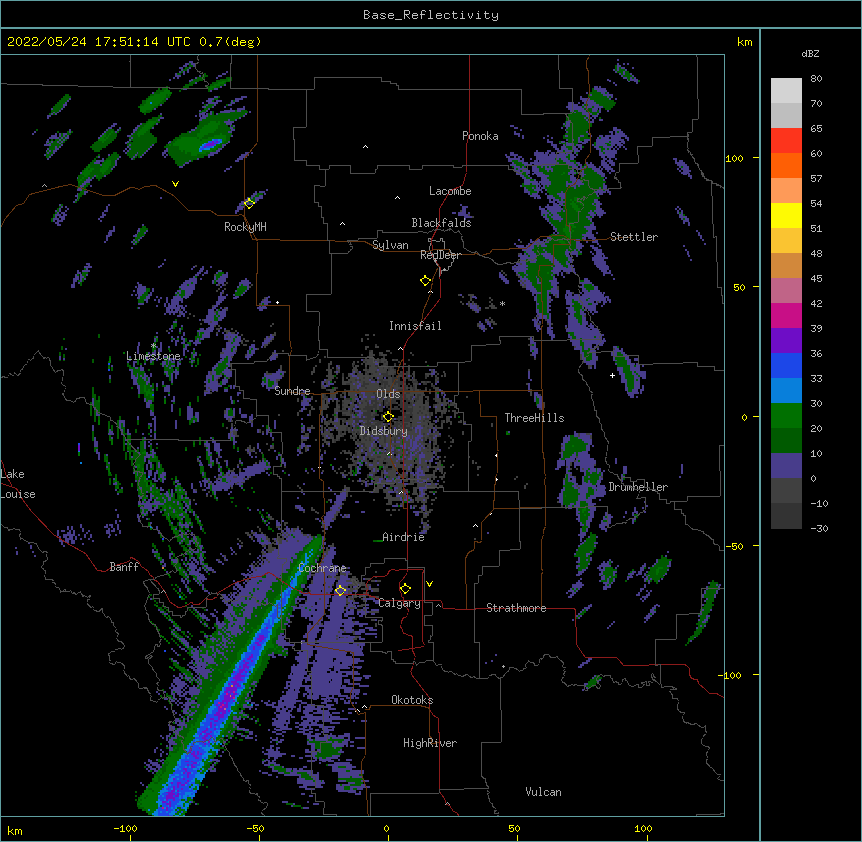Click the Didsbury label
862x842 pixels.
click(384, 431)
